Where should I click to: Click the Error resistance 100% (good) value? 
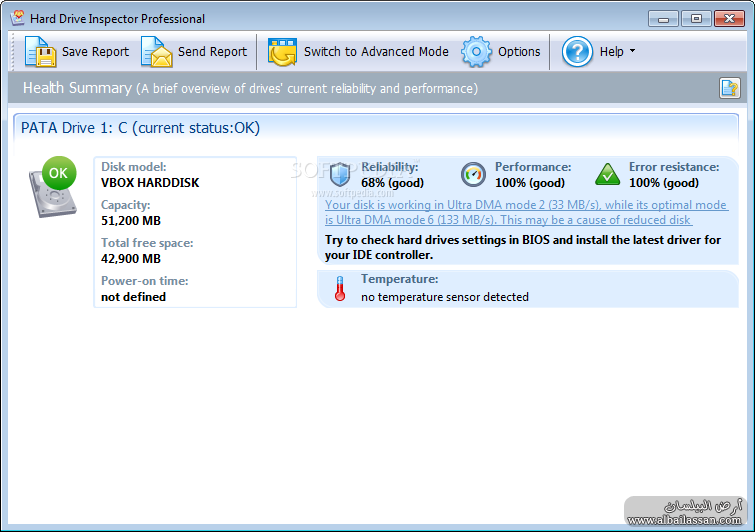pos(664,183)
